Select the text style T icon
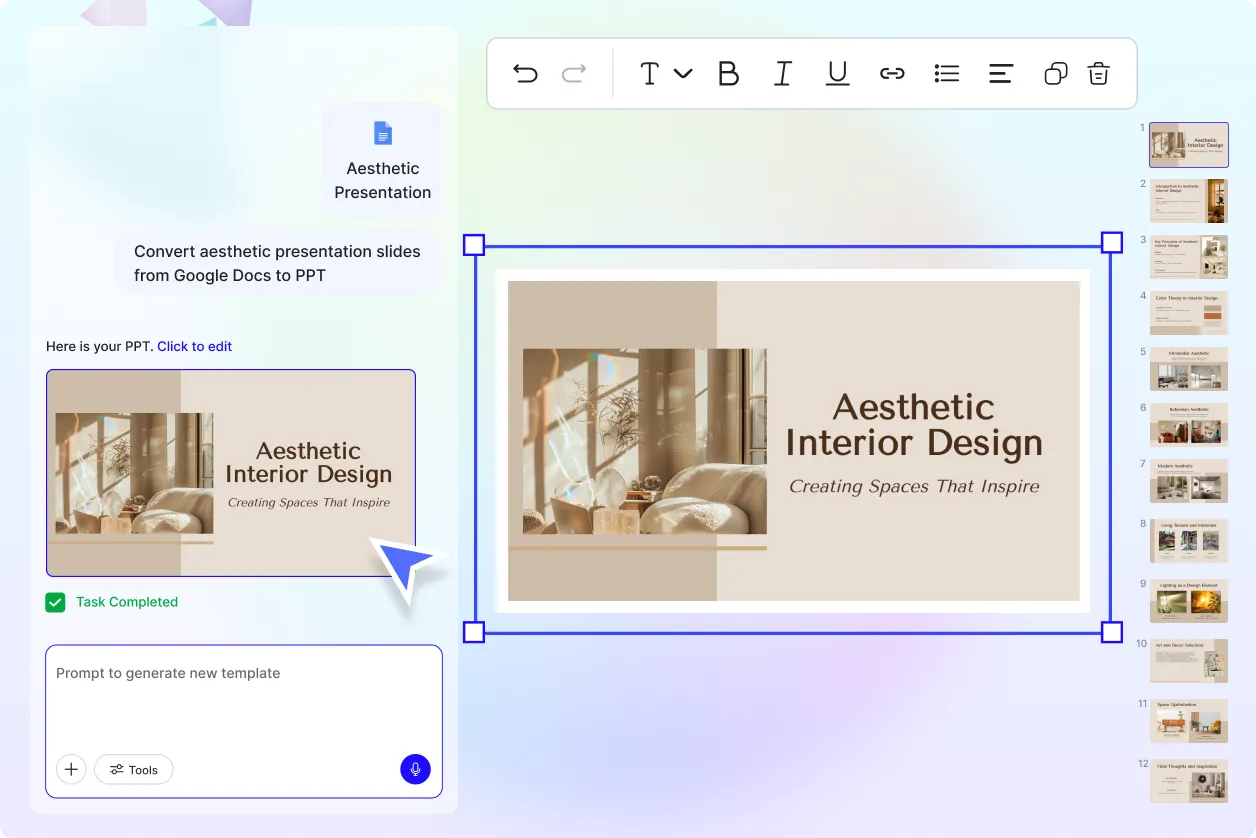Screen dimensions: 1256x838 coord(650,73)
